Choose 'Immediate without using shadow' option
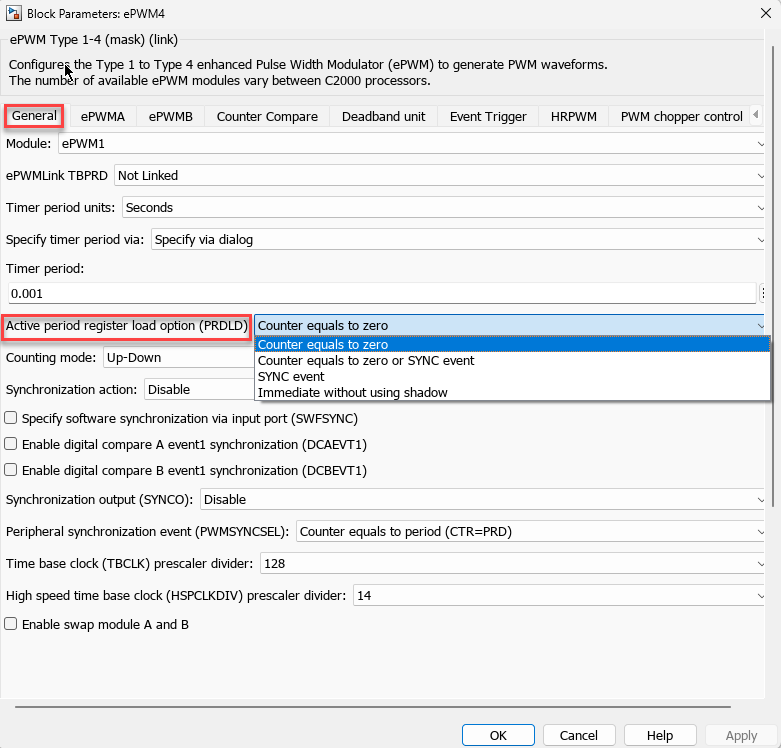This screenshot has height=748, width=781. pyautogui.click(x=512, y=392)
